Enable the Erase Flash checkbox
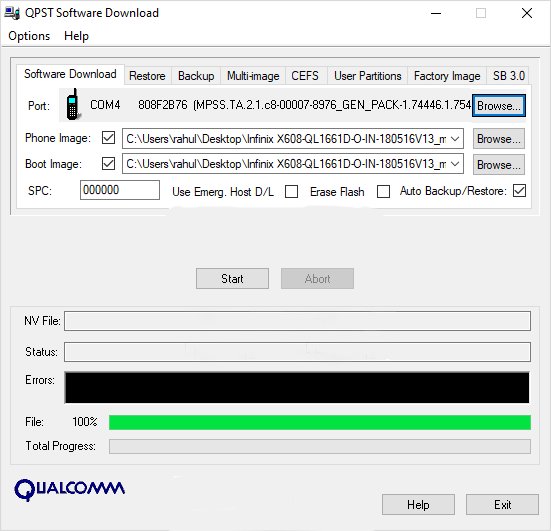Screen dimensions: 551x531 click(x=383, y=192)
